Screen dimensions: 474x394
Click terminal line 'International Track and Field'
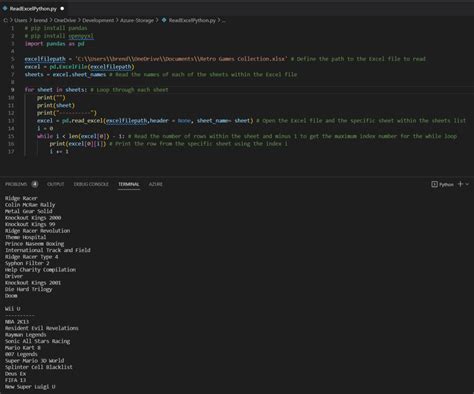(48, 250)
